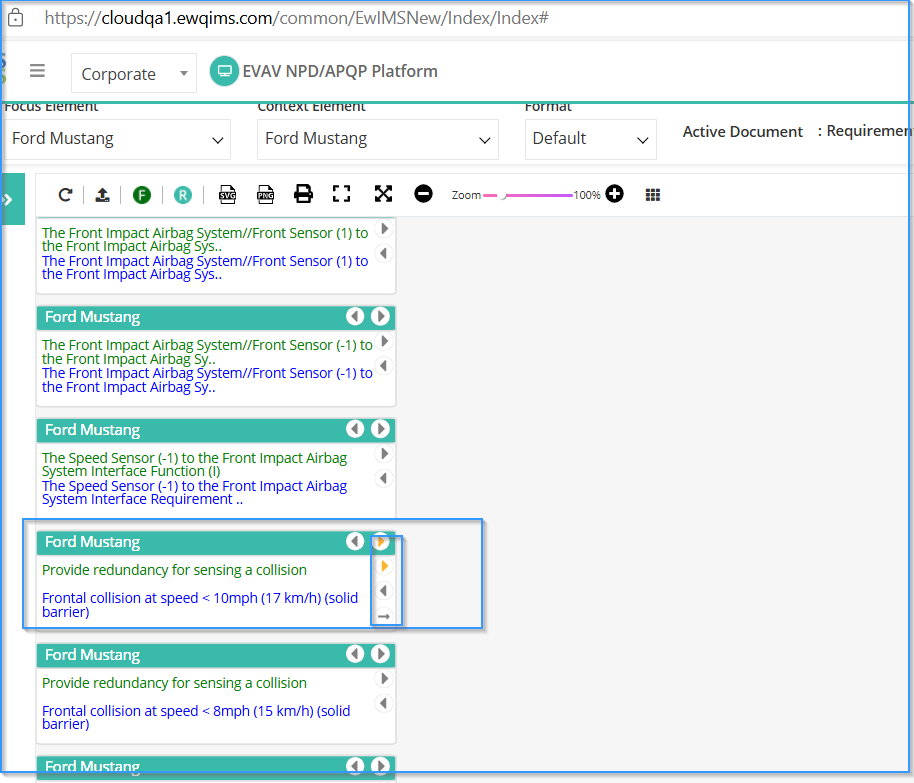Viewport: 914px width, 783px height.
Task: Open the Focus Element dropdown
Action: (x=118, y=139)
